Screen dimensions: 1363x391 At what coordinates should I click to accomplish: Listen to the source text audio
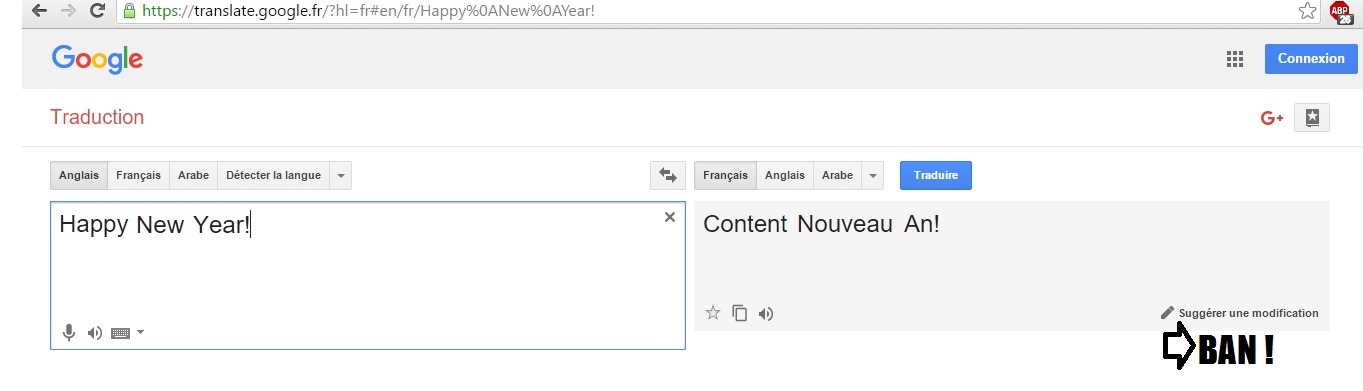(95, 333)
